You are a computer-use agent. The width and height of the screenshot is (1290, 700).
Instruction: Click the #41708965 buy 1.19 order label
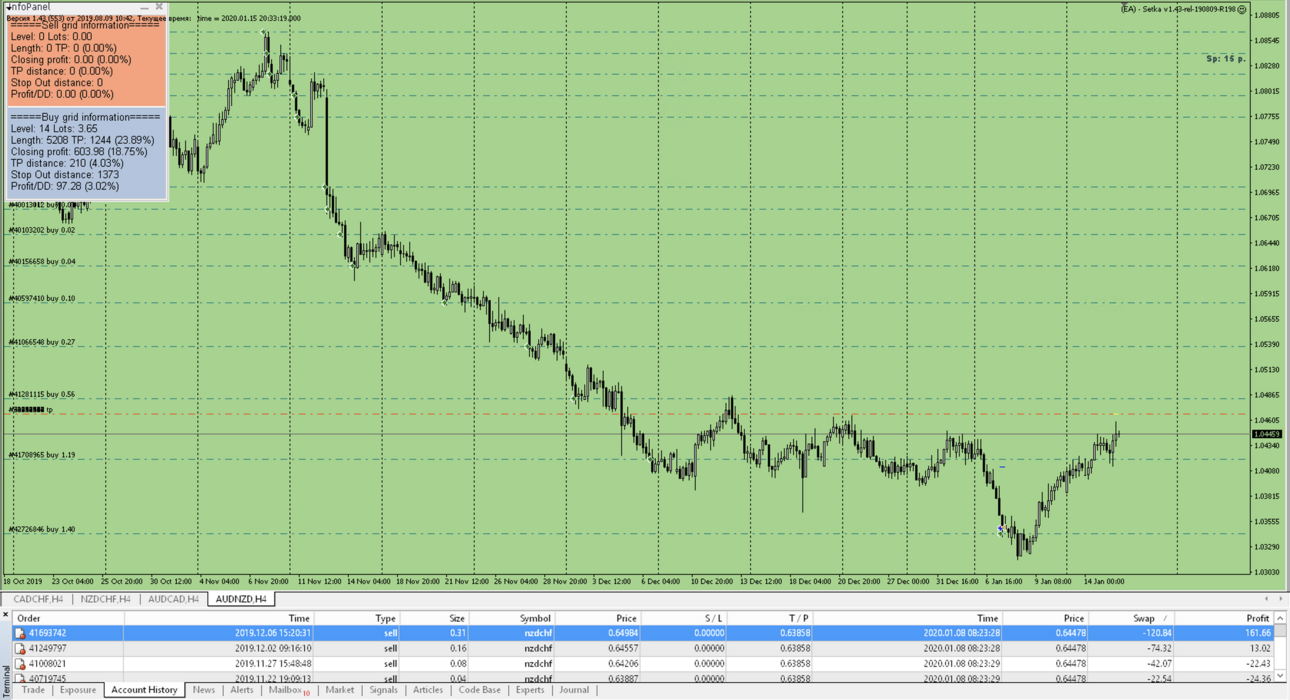tap(42, 455)
